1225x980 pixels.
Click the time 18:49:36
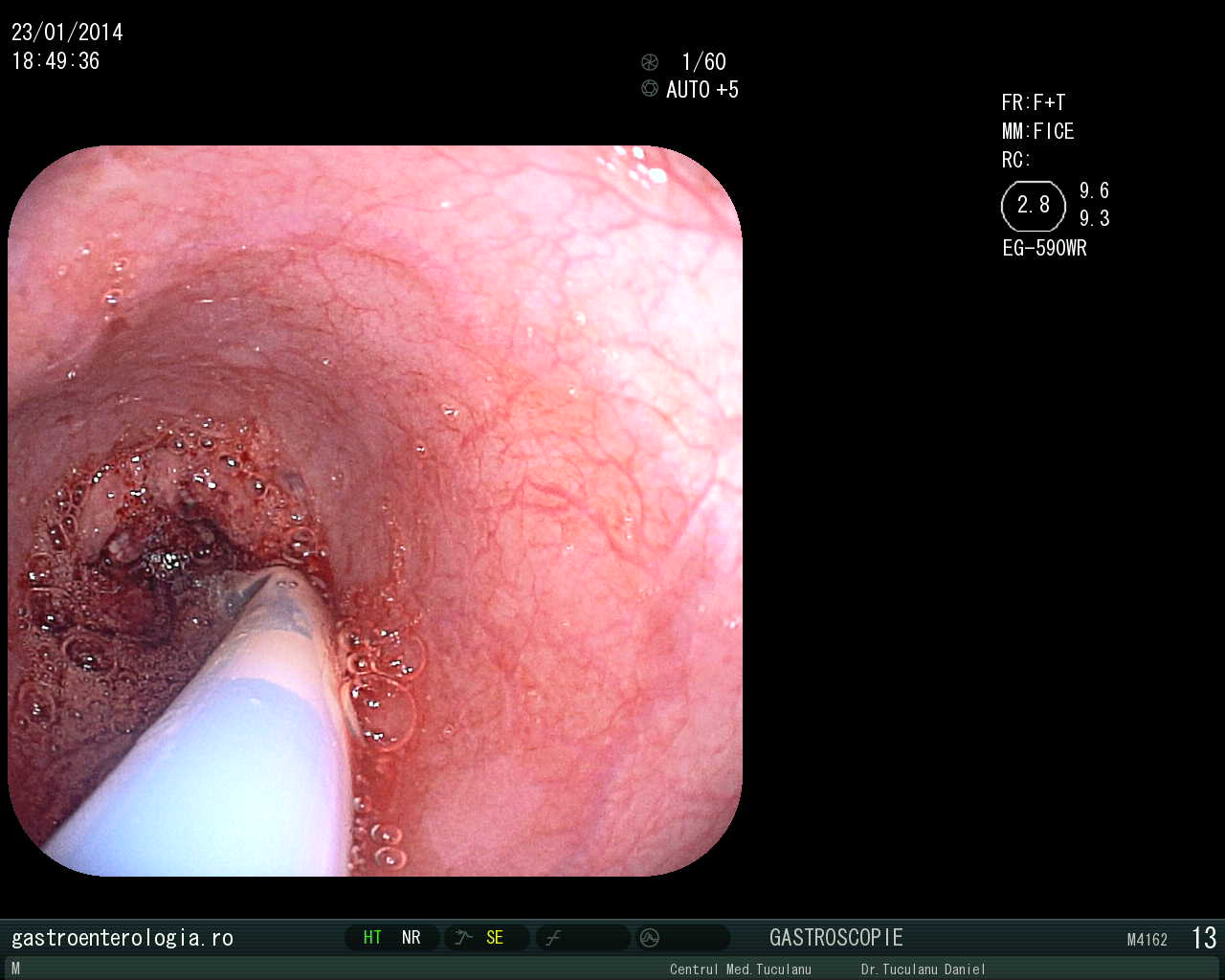point(56,61)
